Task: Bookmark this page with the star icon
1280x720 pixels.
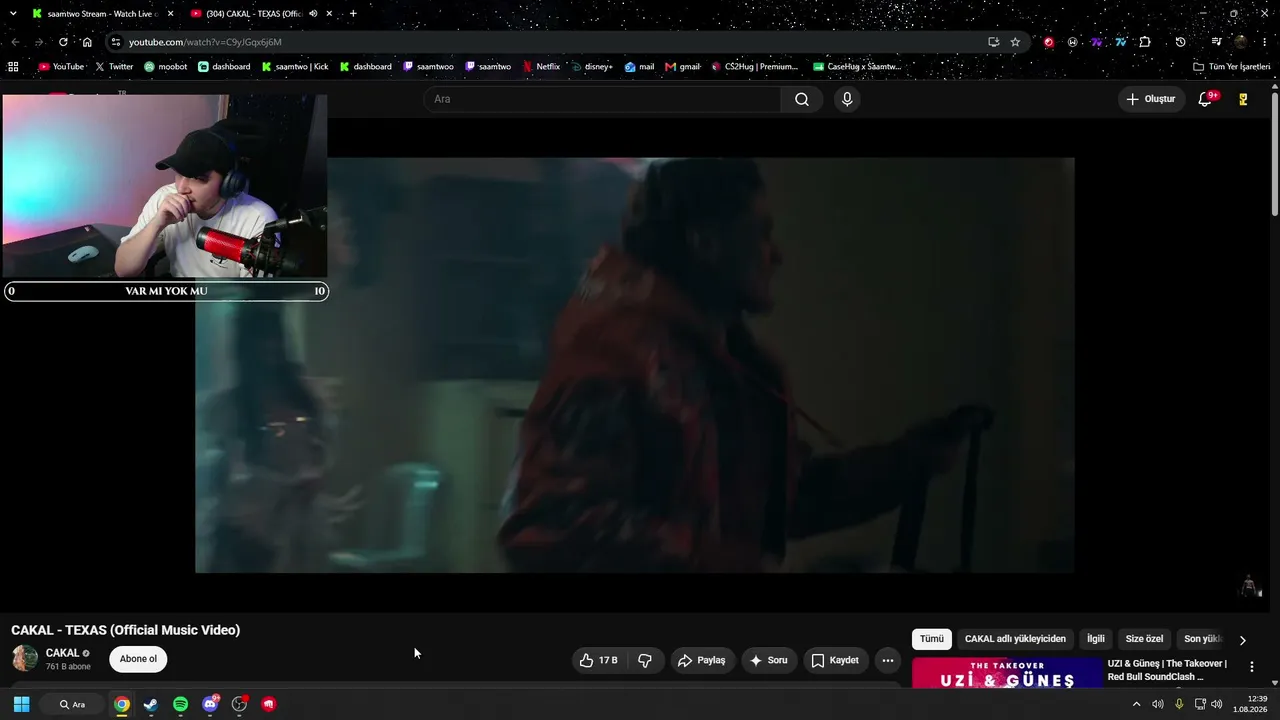Action: [x=1015, y=42]
